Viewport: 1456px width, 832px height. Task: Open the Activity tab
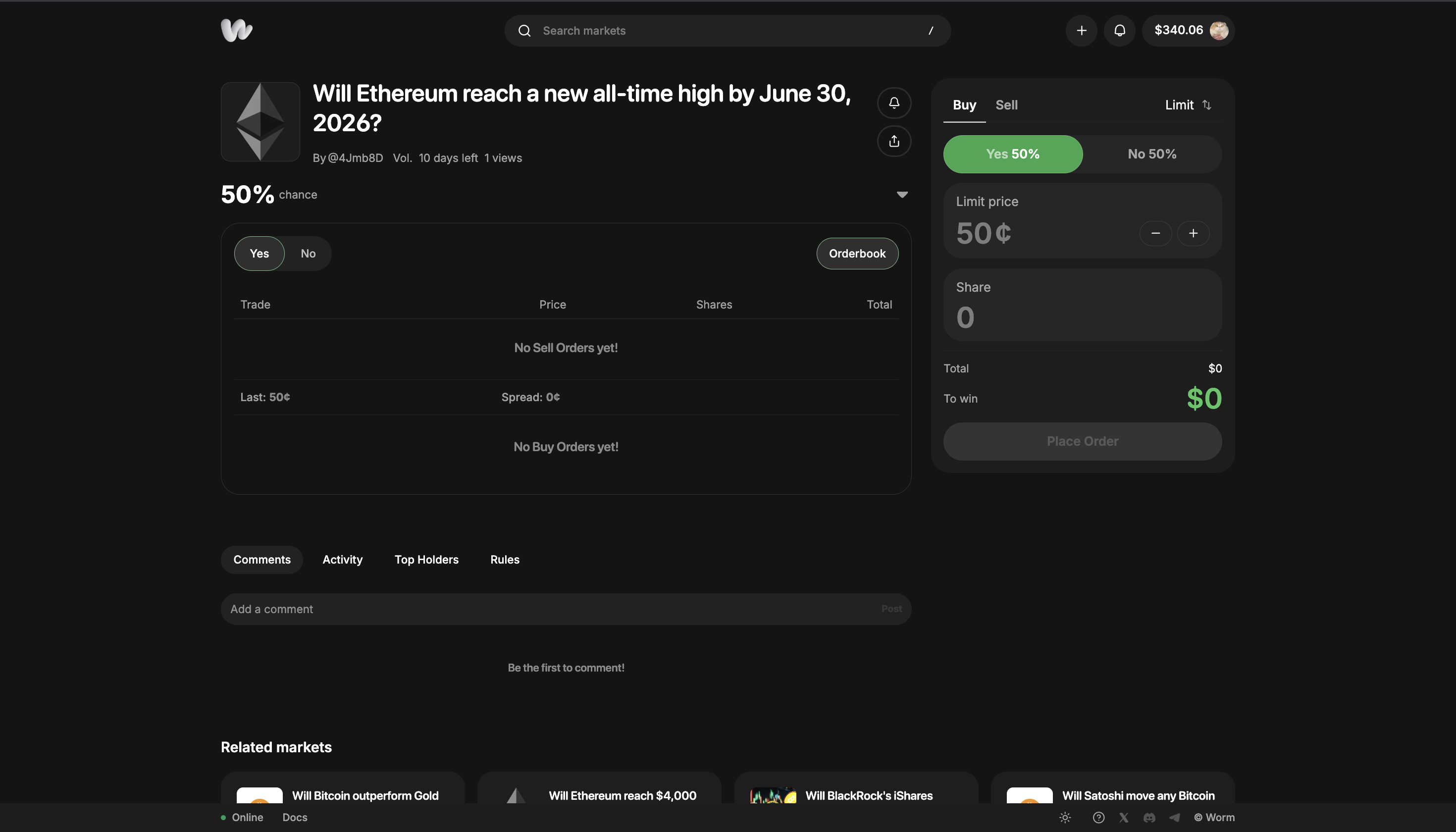click(342, 560)
